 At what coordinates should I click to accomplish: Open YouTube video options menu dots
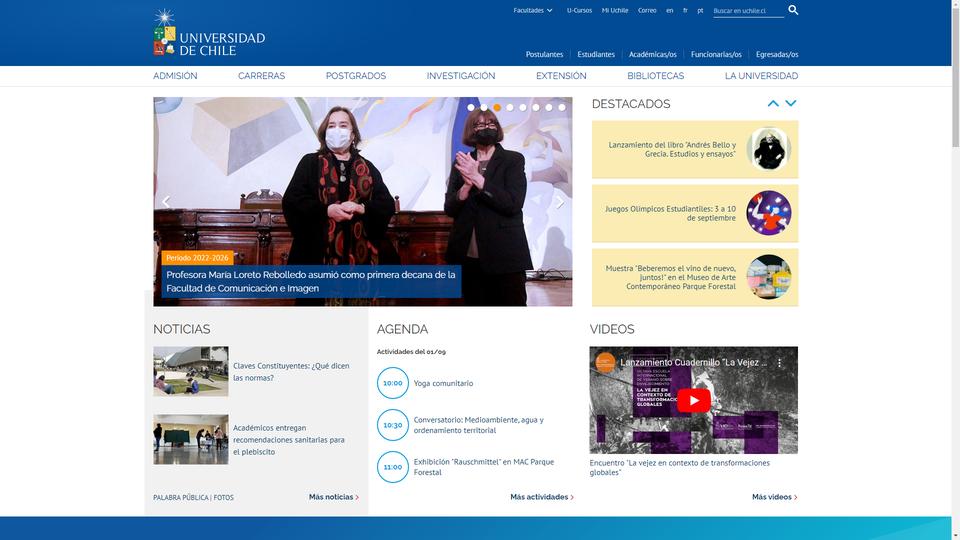779,362
